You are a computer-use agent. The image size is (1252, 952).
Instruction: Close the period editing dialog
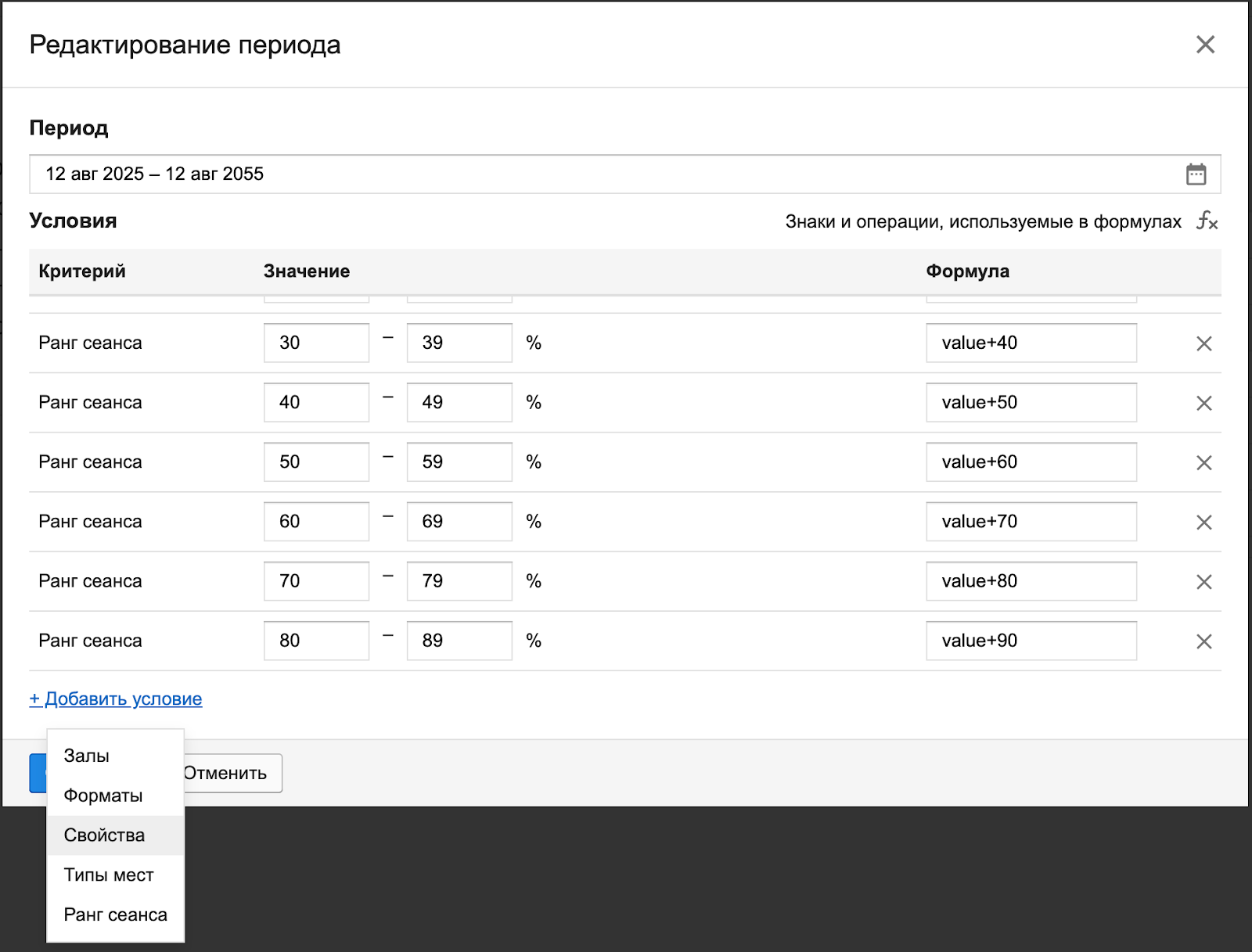1205,45
